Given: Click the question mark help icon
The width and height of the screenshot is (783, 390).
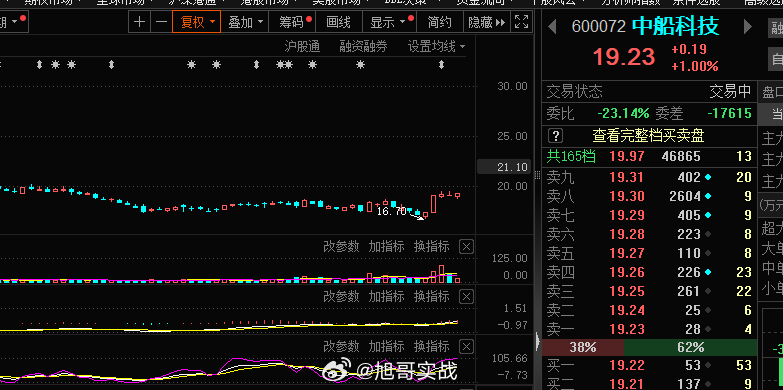Looking at the screenshot, I should coord(555,136).
